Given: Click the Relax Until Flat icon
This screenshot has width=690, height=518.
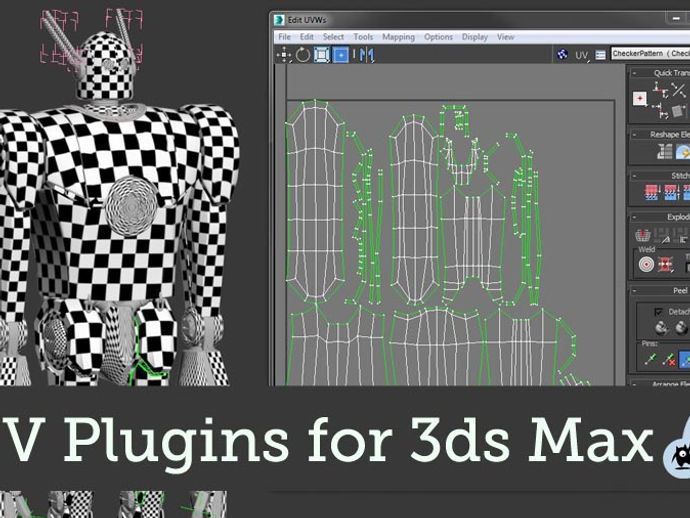Looking at the screenshot, I should coord(683,152).
